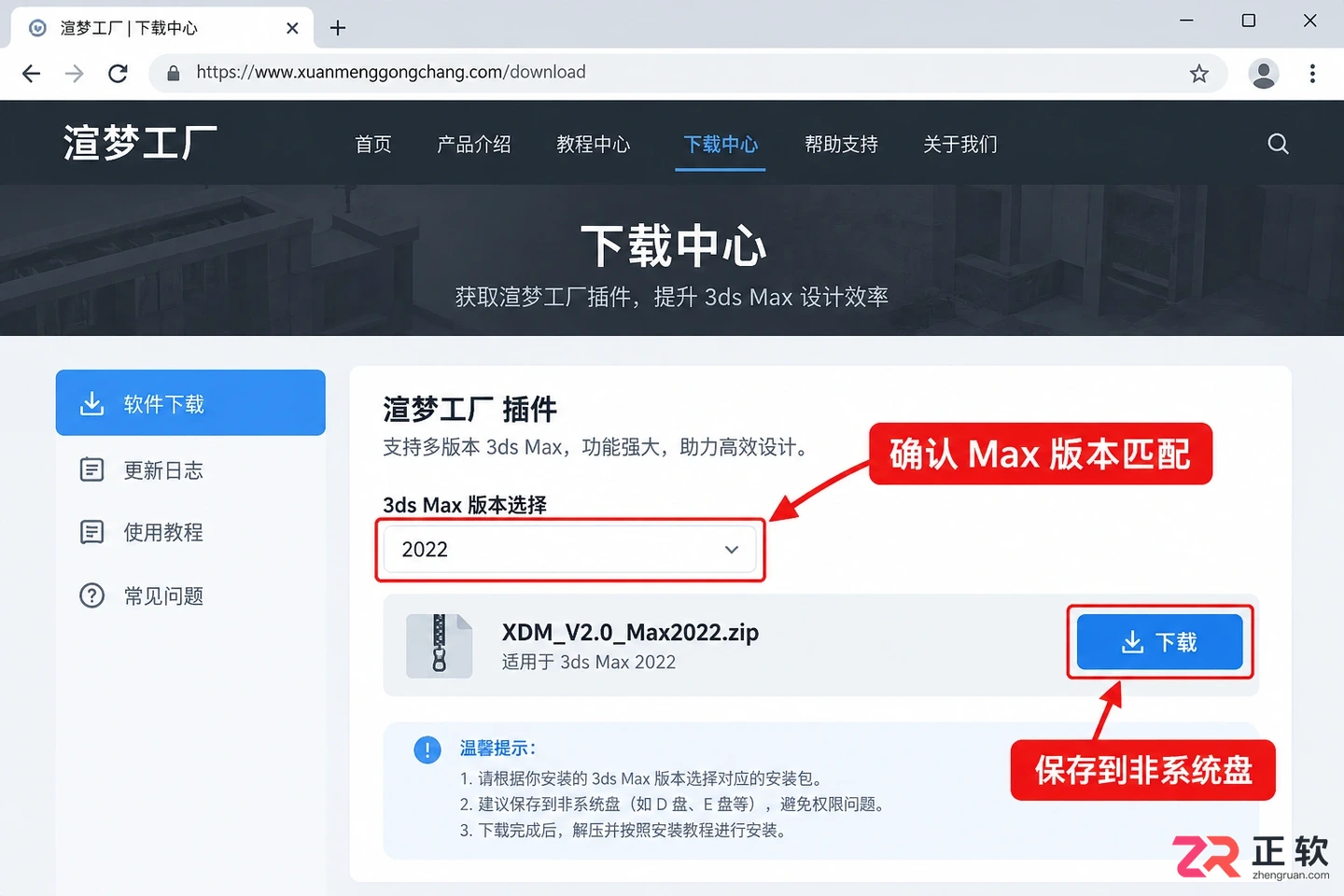The width and height of the screenshot is (1344, 896).
Task: Bookmark page with the star icon
Action: click(1199, 73)
